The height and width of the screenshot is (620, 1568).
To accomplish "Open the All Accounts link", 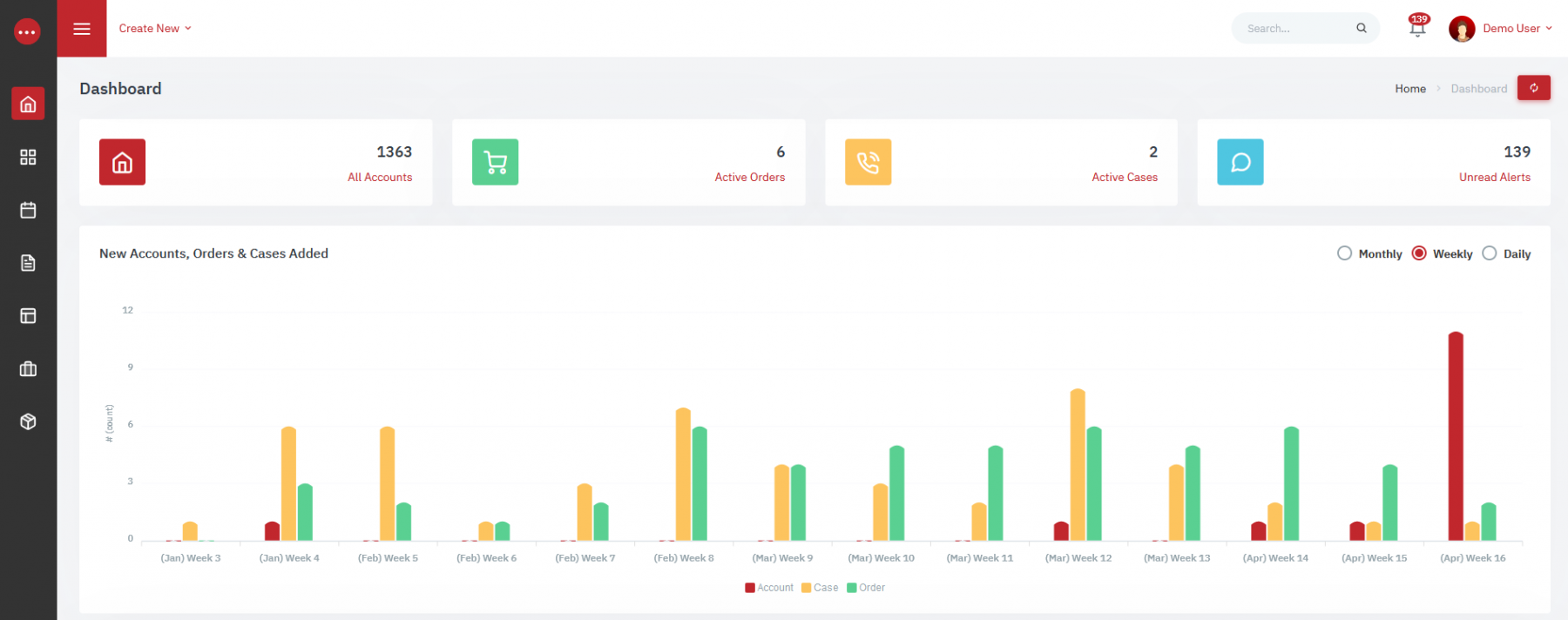I will (380, 177).
